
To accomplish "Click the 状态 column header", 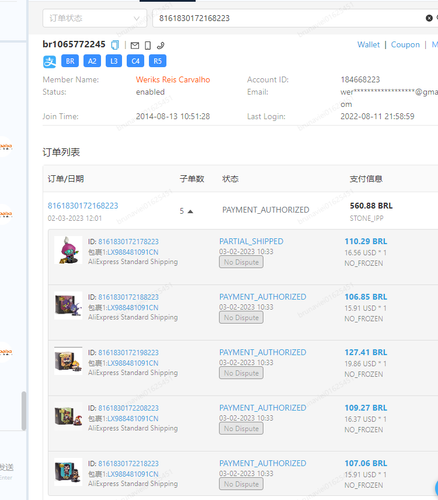I will point(230,179).
